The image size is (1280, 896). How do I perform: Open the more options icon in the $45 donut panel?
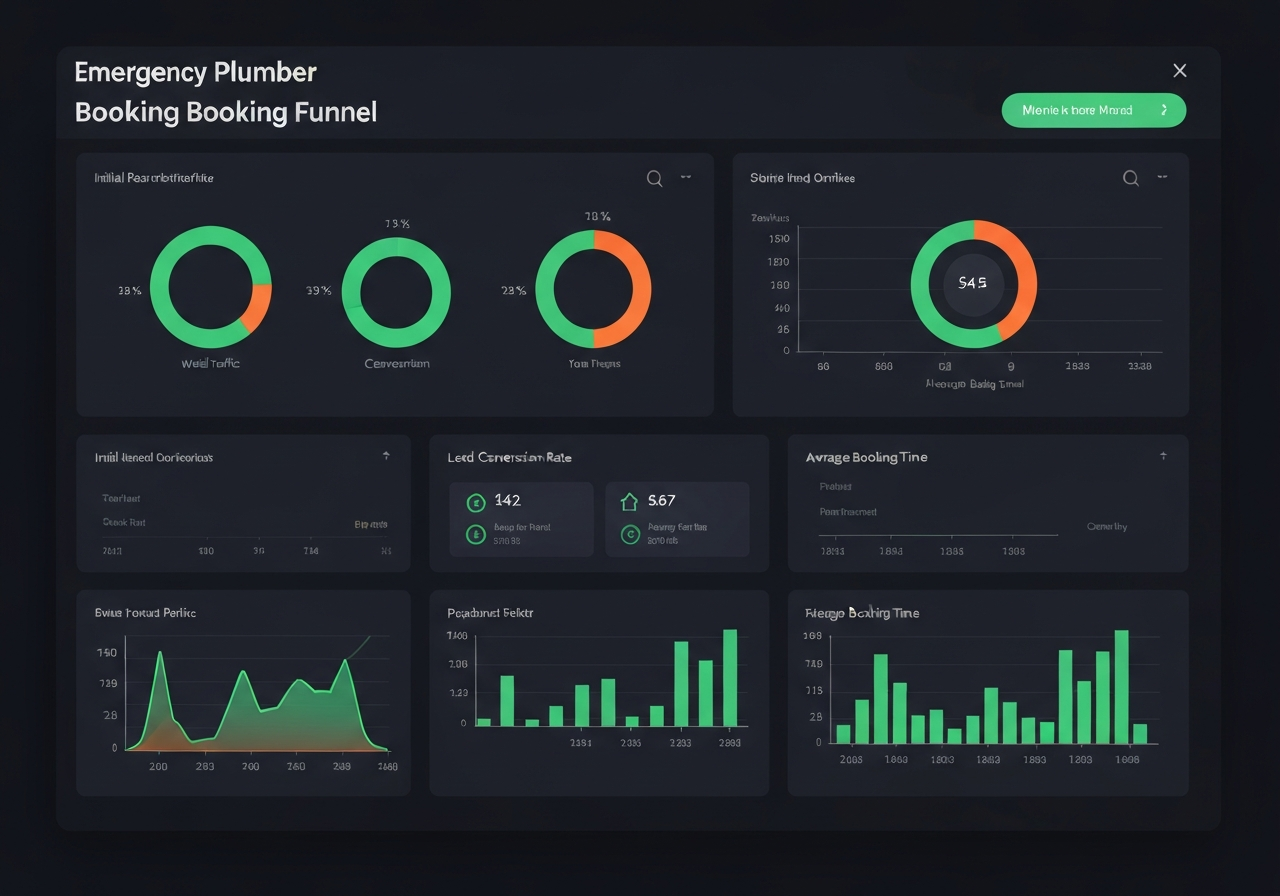click(x=1162, y=177)
